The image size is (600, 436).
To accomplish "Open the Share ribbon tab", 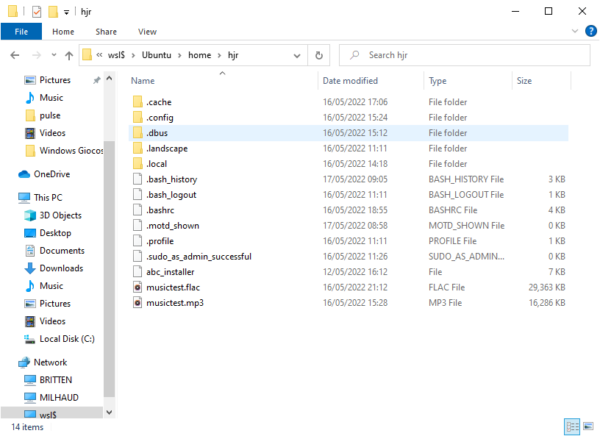I will point(106,32).
